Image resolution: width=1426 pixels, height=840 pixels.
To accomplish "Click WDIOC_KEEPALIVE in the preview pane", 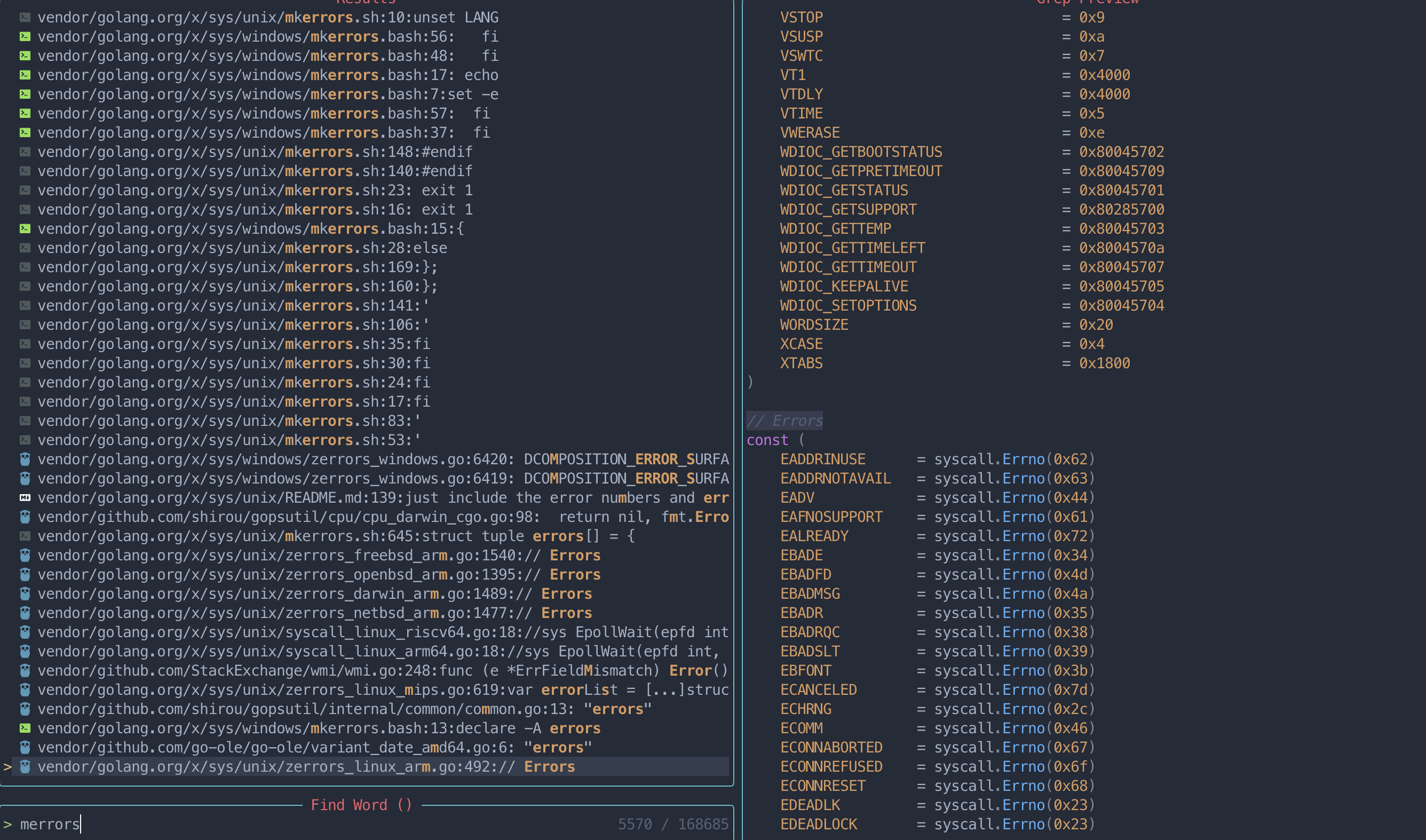I will 844,287.
